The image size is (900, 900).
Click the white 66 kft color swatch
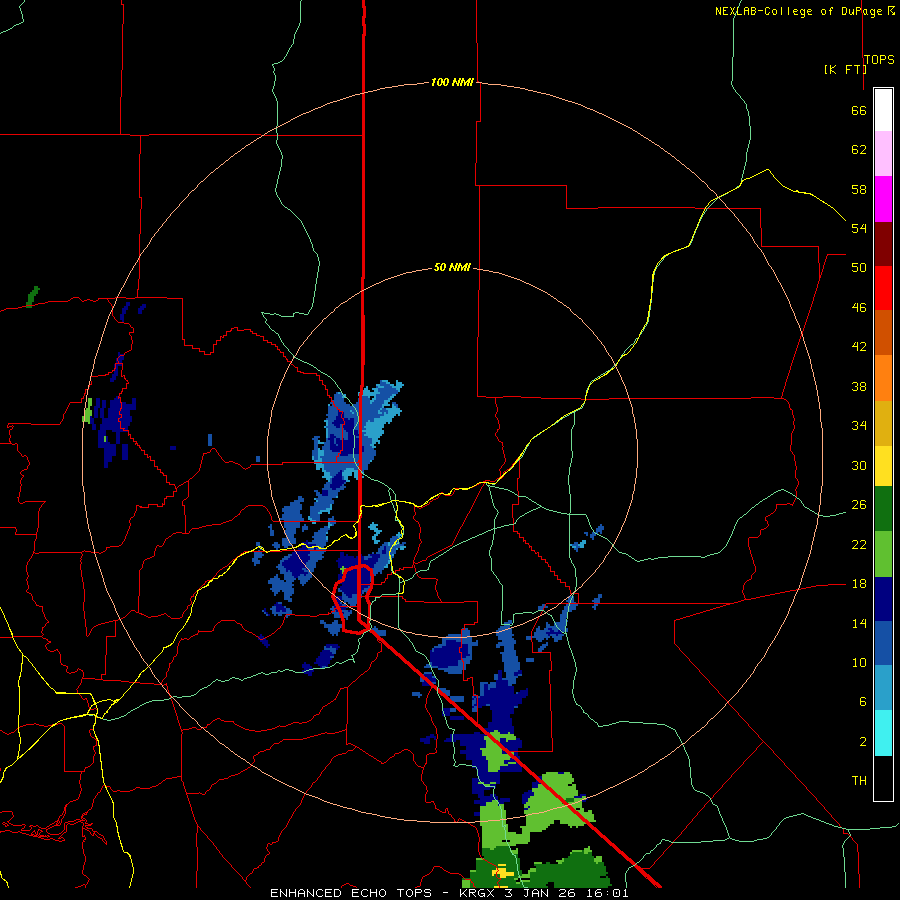coord(883,110)
